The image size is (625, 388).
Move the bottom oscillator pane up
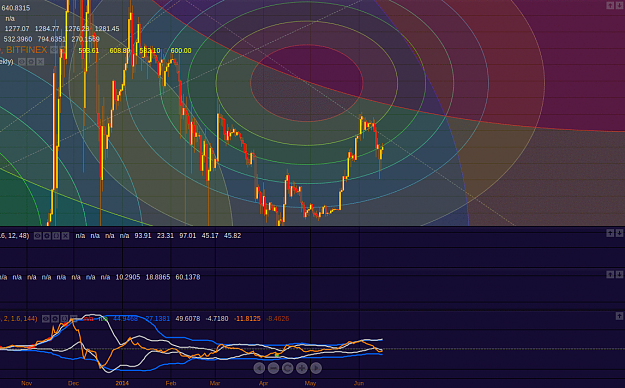click(x=619, y=316)
